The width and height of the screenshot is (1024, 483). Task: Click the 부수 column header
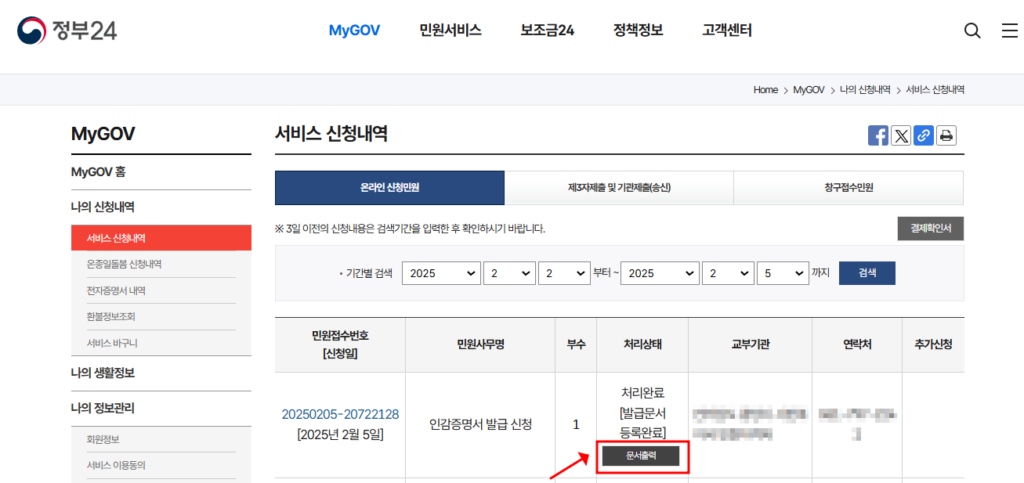pyautogui.click(x=576, y=345)
